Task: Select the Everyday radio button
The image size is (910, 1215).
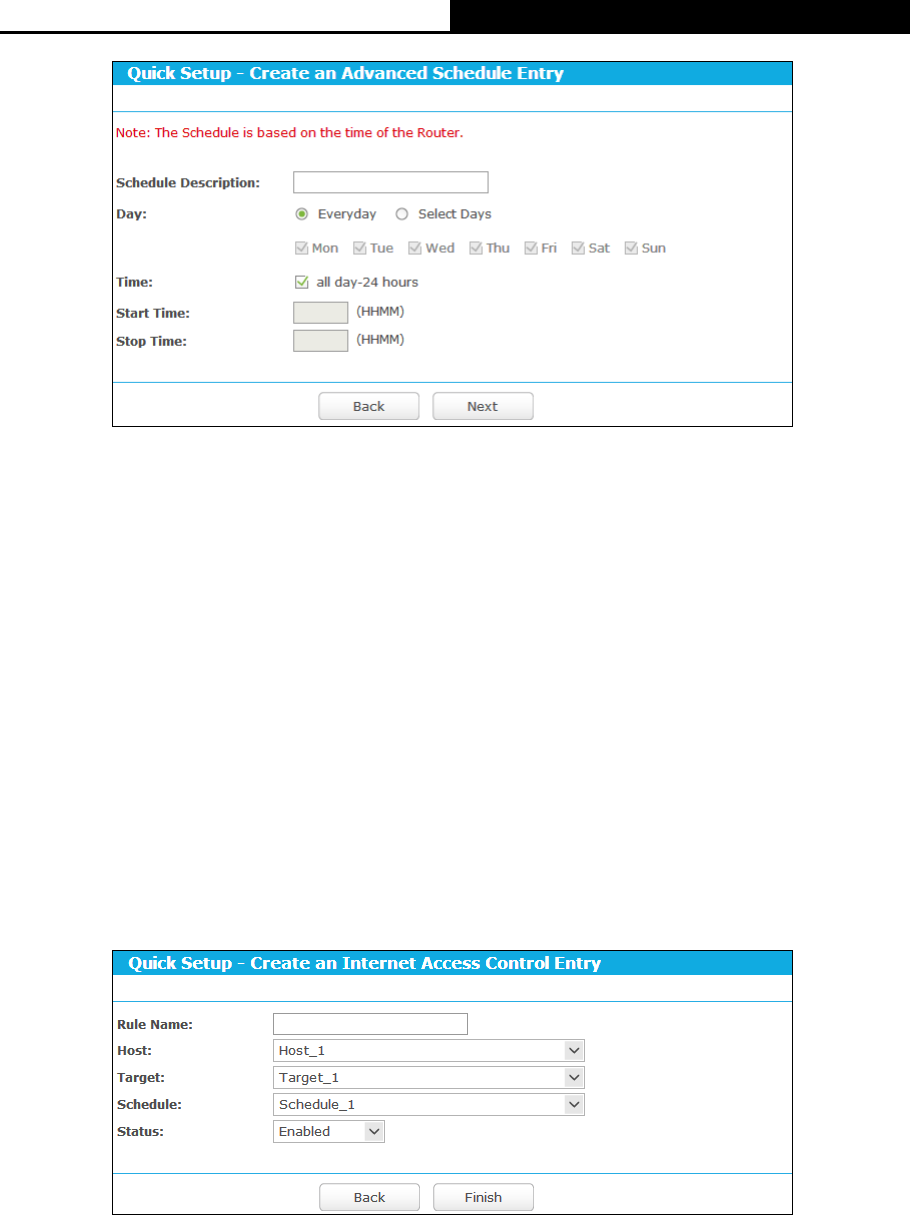Action: pyautogui.click(x=301, y=214)
